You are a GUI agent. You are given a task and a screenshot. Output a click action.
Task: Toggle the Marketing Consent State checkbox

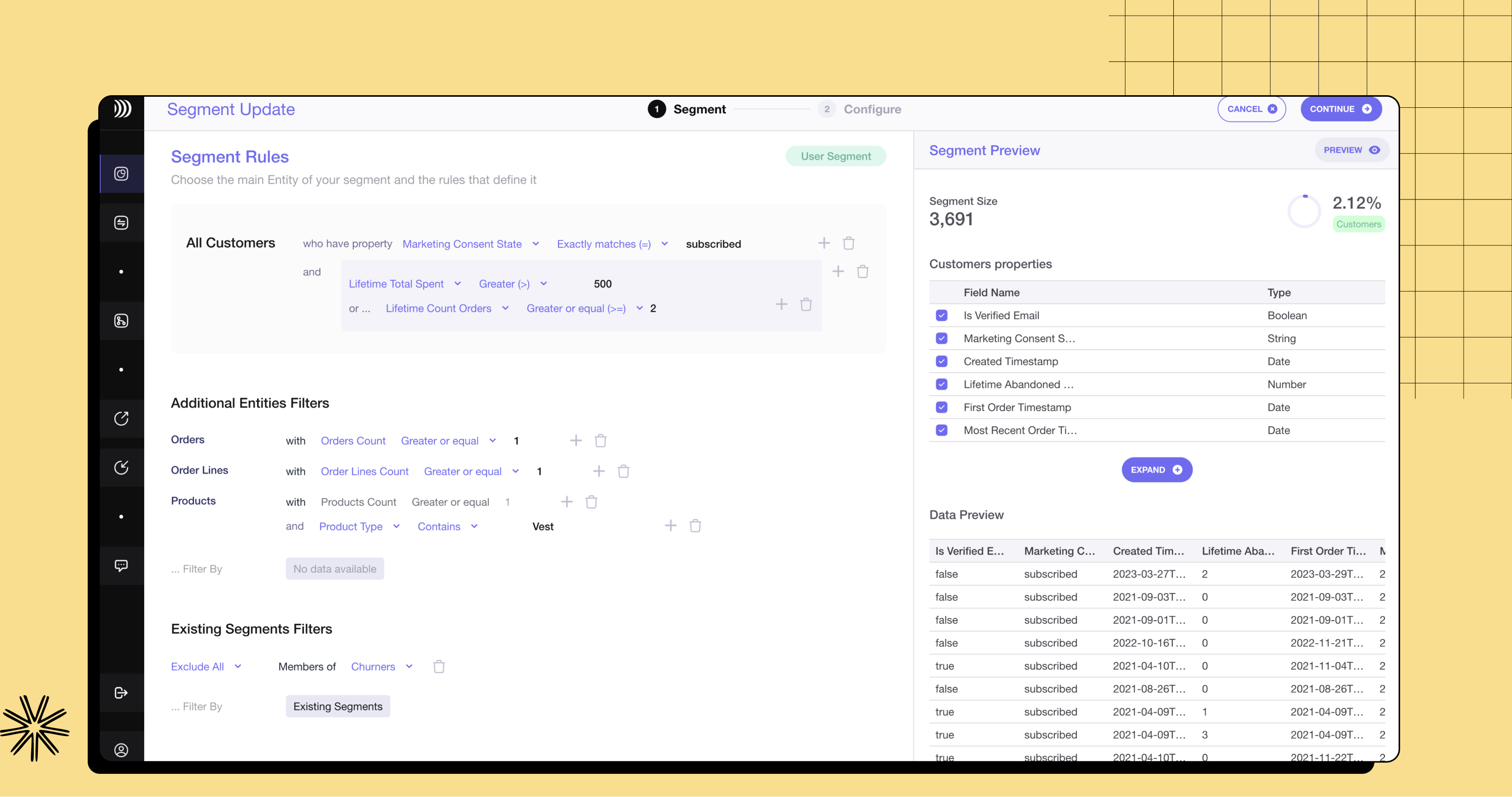point(941,338)
